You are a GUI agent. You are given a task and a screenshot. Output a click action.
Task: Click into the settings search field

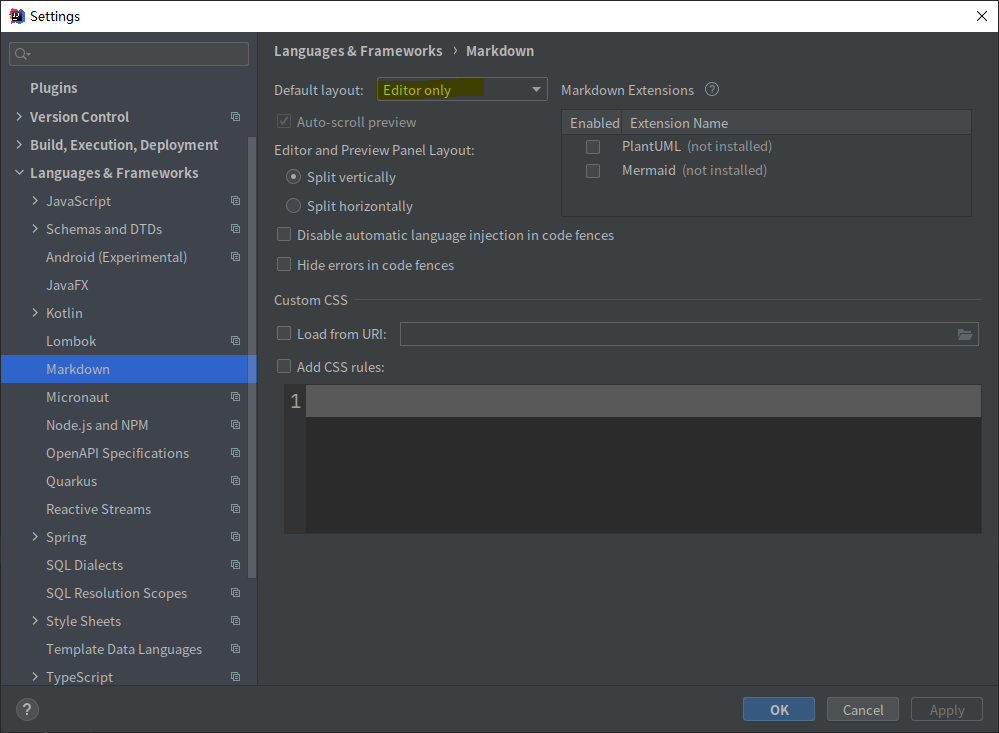point(129,54)
